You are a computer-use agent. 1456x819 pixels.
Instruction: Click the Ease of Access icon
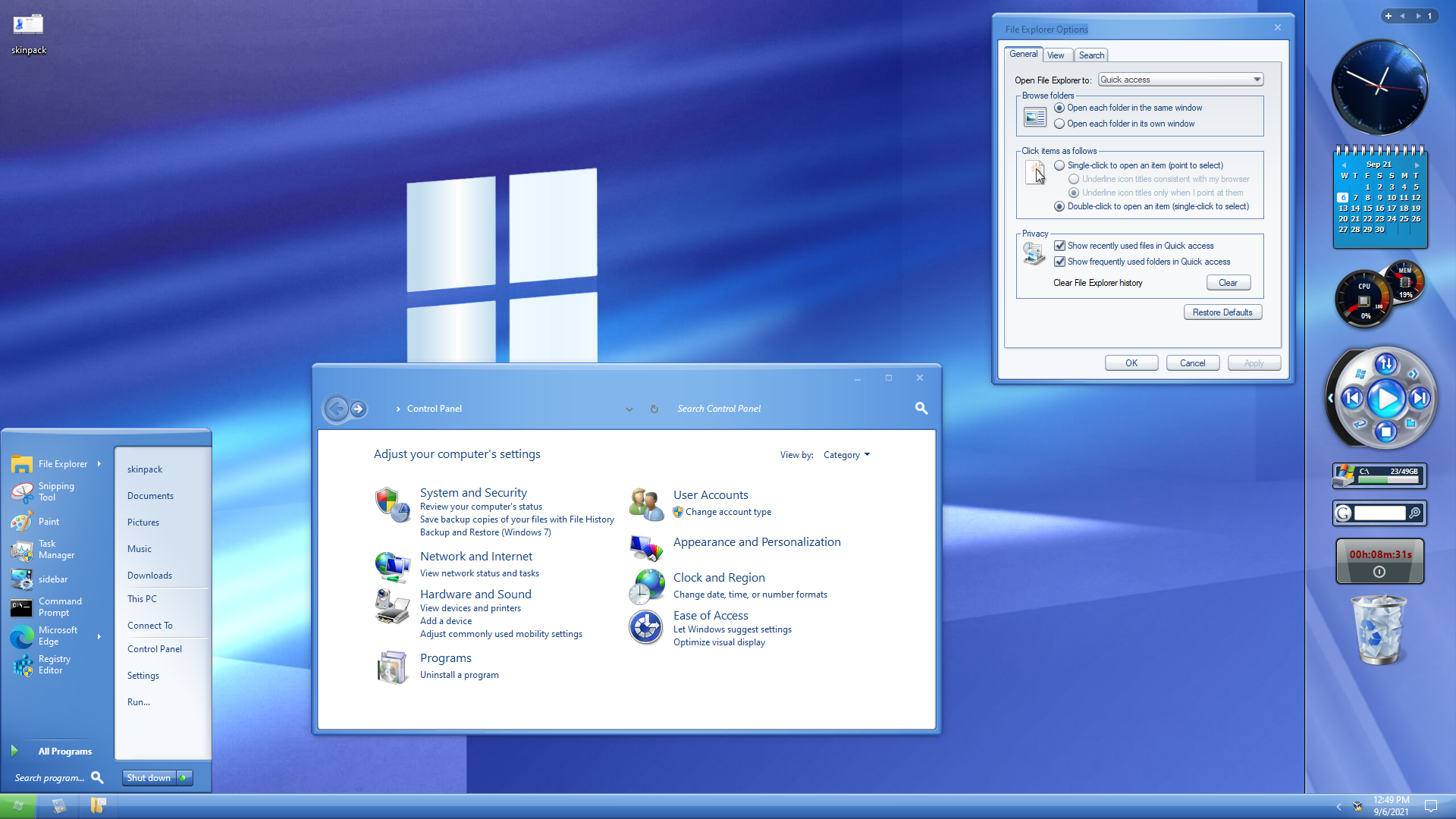646,627
